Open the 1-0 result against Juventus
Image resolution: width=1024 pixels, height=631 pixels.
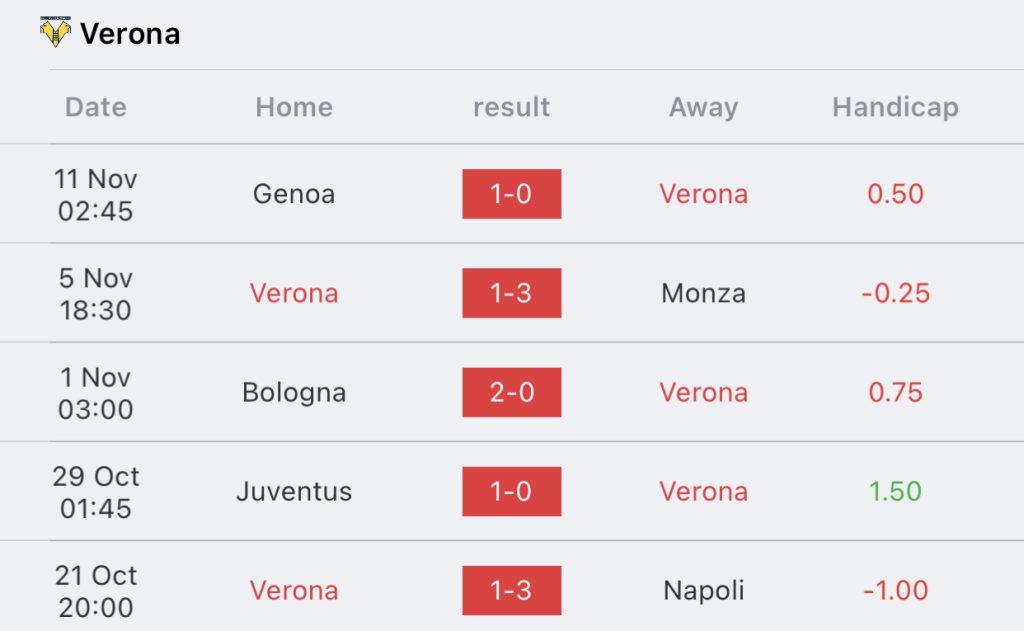(511, 491)
